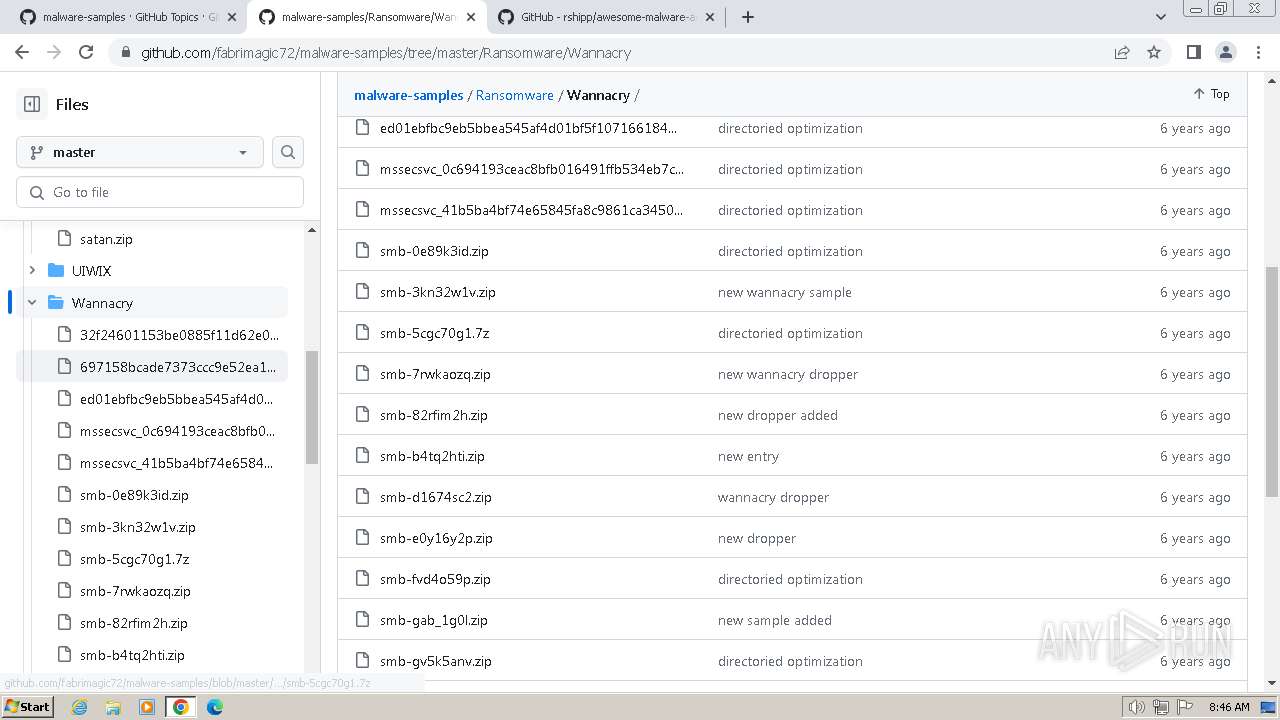Open 'new entry' commit message
The width and height of the screenshot is (1280, 720).
click(x=748, y=456)
